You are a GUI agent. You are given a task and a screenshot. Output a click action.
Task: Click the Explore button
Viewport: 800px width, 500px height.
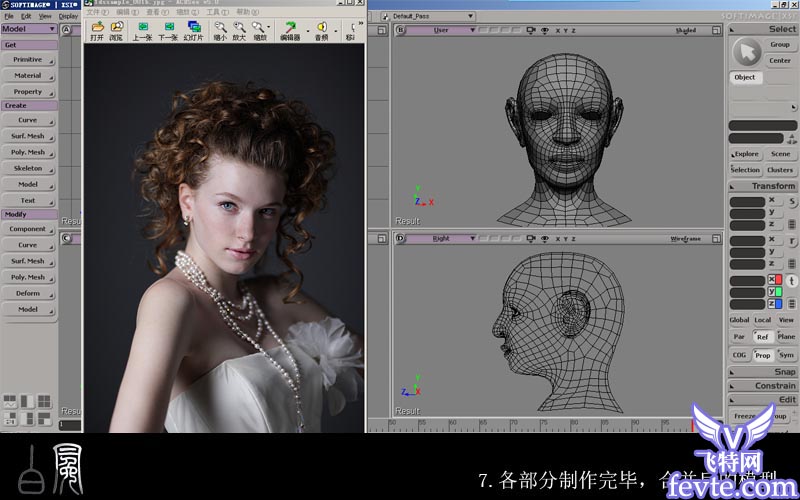click(x=746, y=154)
